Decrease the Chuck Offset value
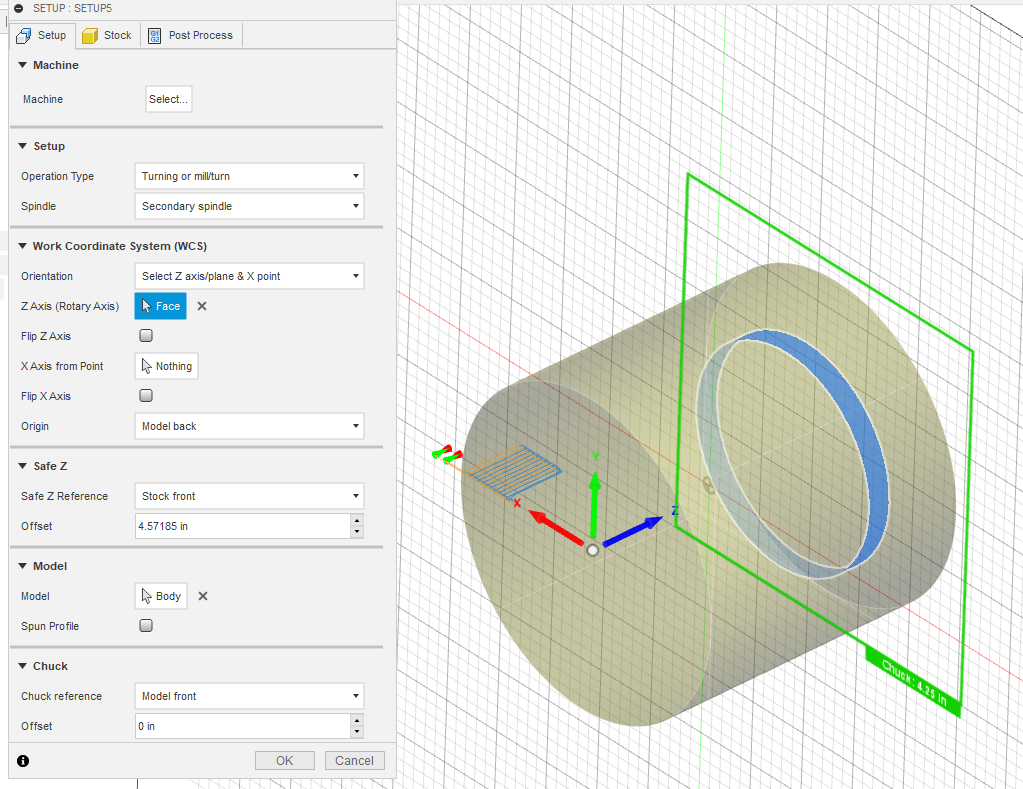This screenshot has height=789, width=1023. [356, 732]
